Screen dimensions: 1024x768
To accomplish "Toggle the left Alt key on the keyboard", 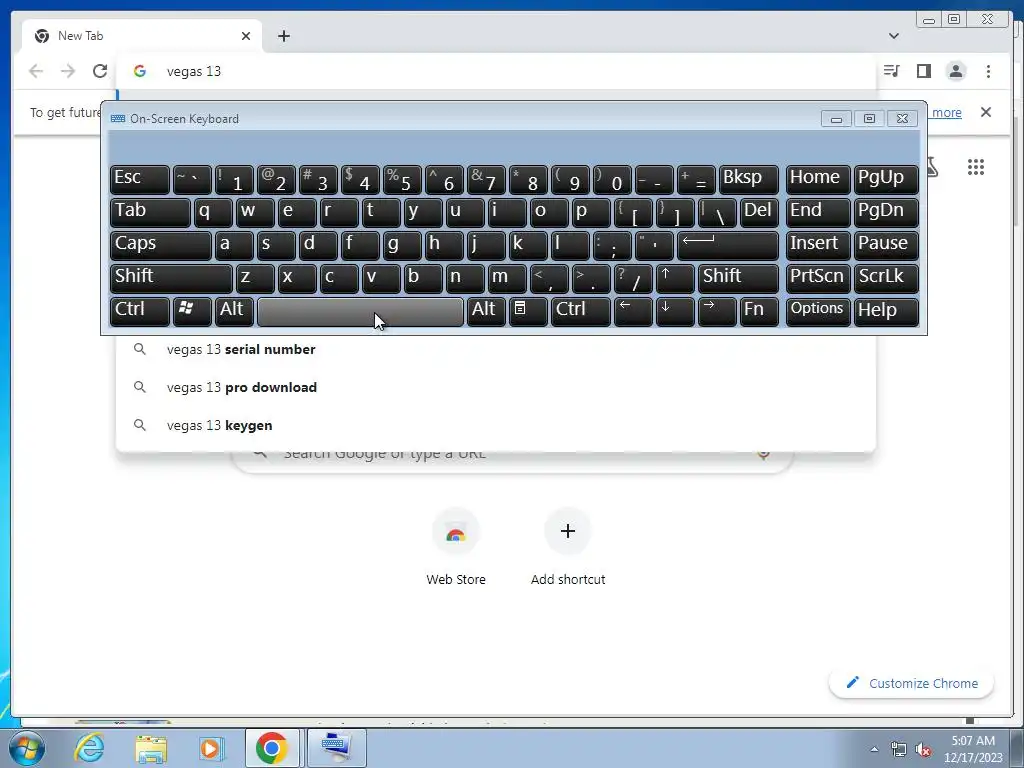I will [x=234, y=311].
